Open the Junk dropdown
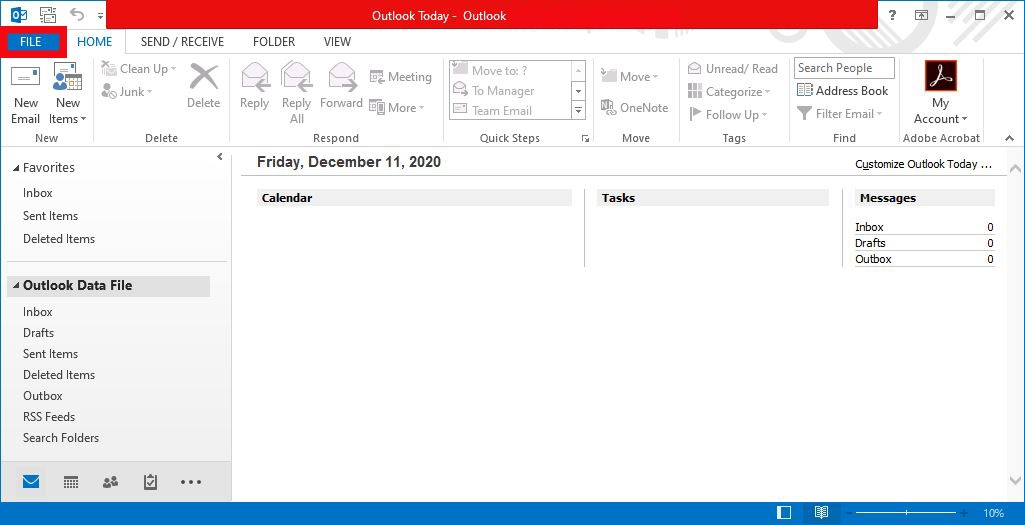This screenshot has height=525, width=1025. tap(127, 92)
